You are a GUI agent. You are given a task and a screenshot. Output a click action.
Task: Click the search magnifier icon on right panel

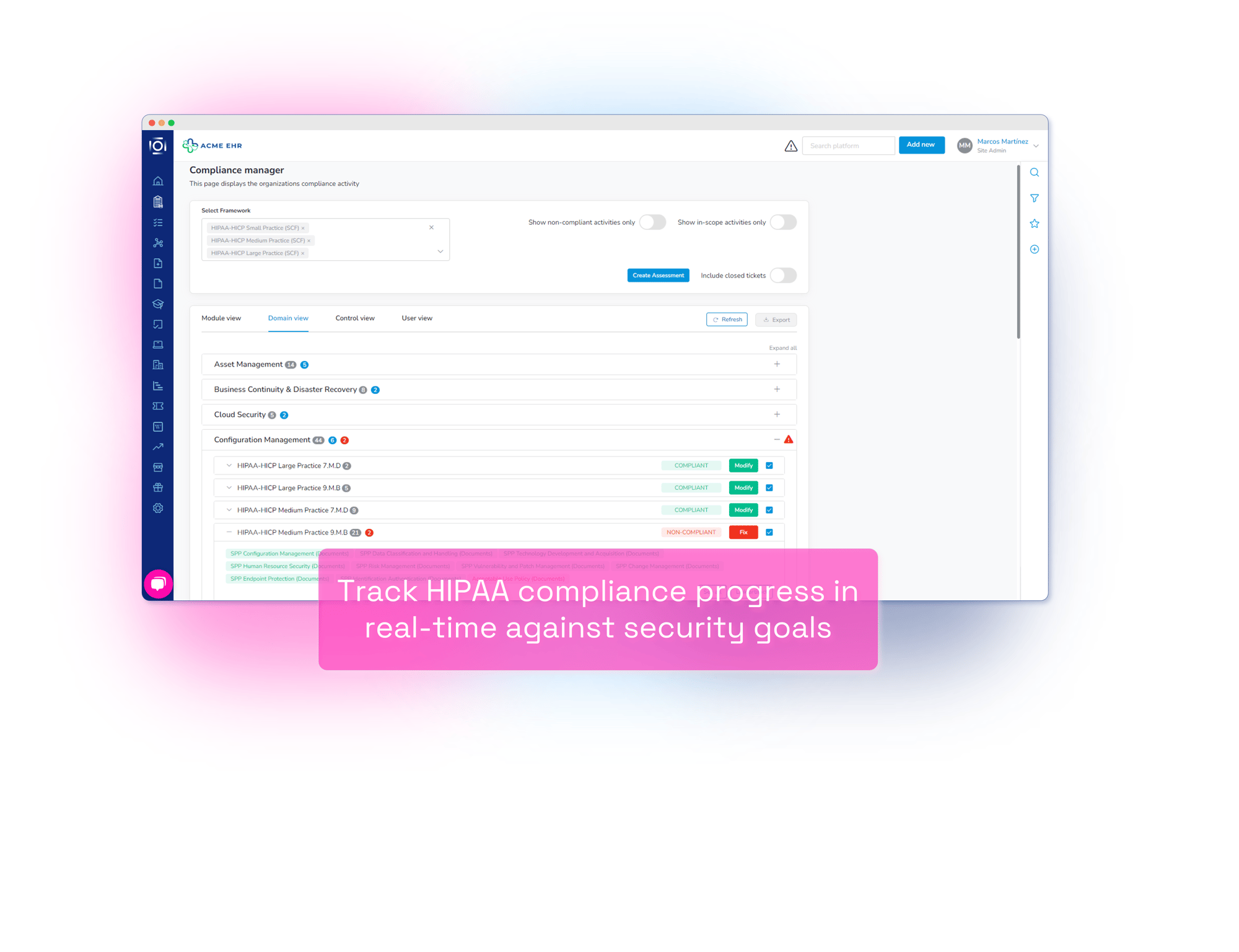coord(1034,173)
